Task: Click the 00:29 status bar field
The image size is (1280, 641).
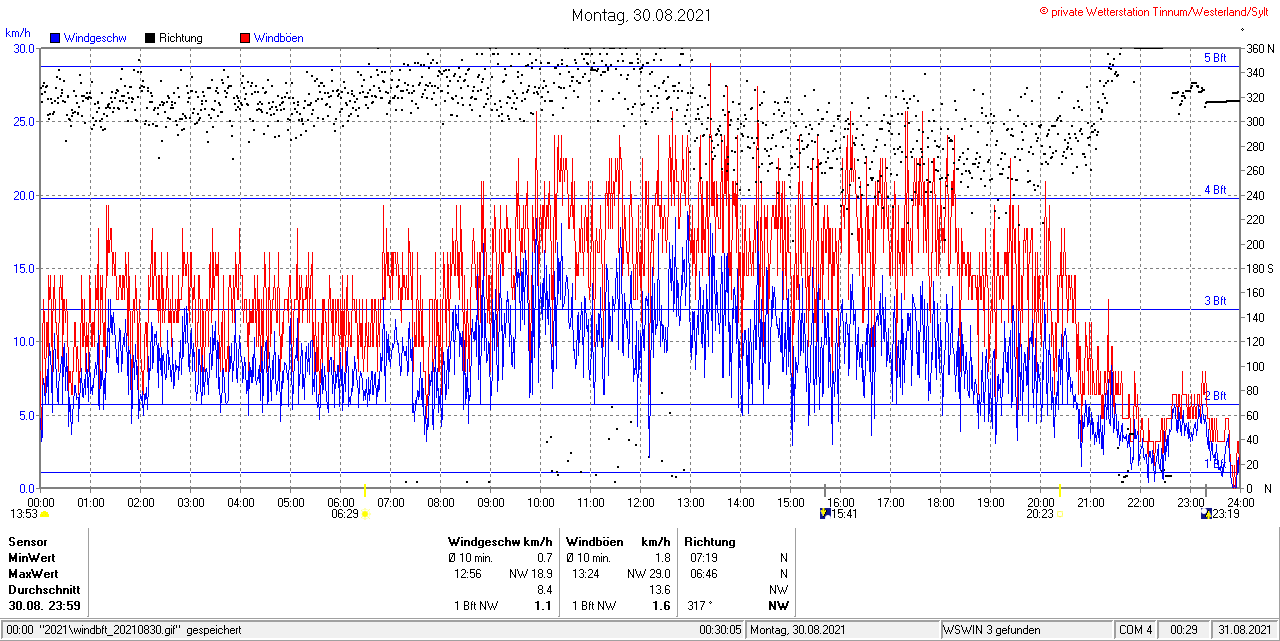Action: coord(1184,630)
